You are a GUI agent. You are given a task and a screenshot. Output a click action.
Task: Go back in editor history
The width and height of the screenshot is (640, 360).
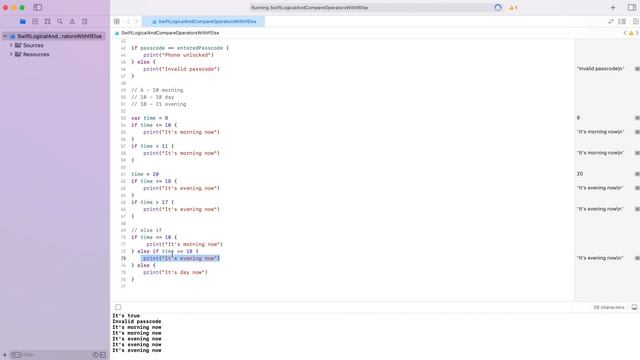[128, 21]
